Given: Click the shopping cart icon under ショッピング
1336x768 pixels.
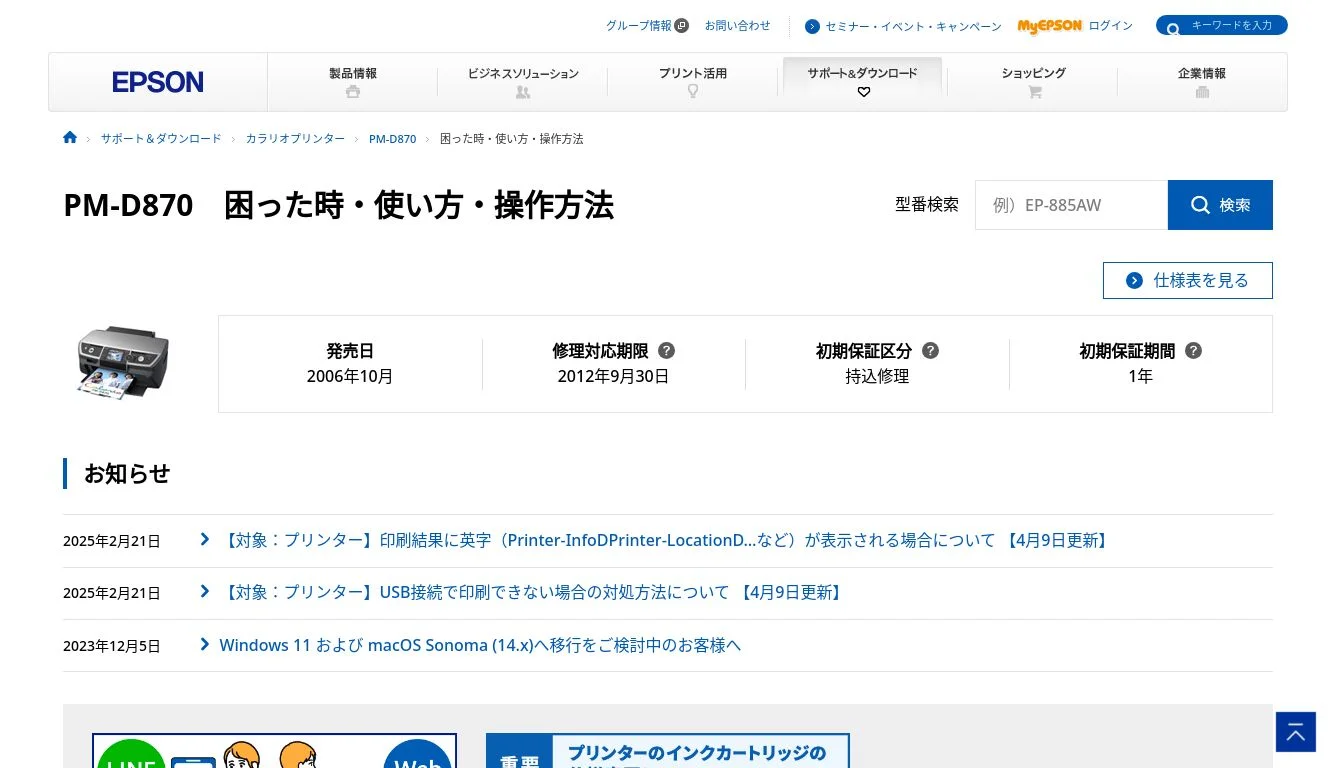Looking at the screenshot, I should [x=1034, y=92].
